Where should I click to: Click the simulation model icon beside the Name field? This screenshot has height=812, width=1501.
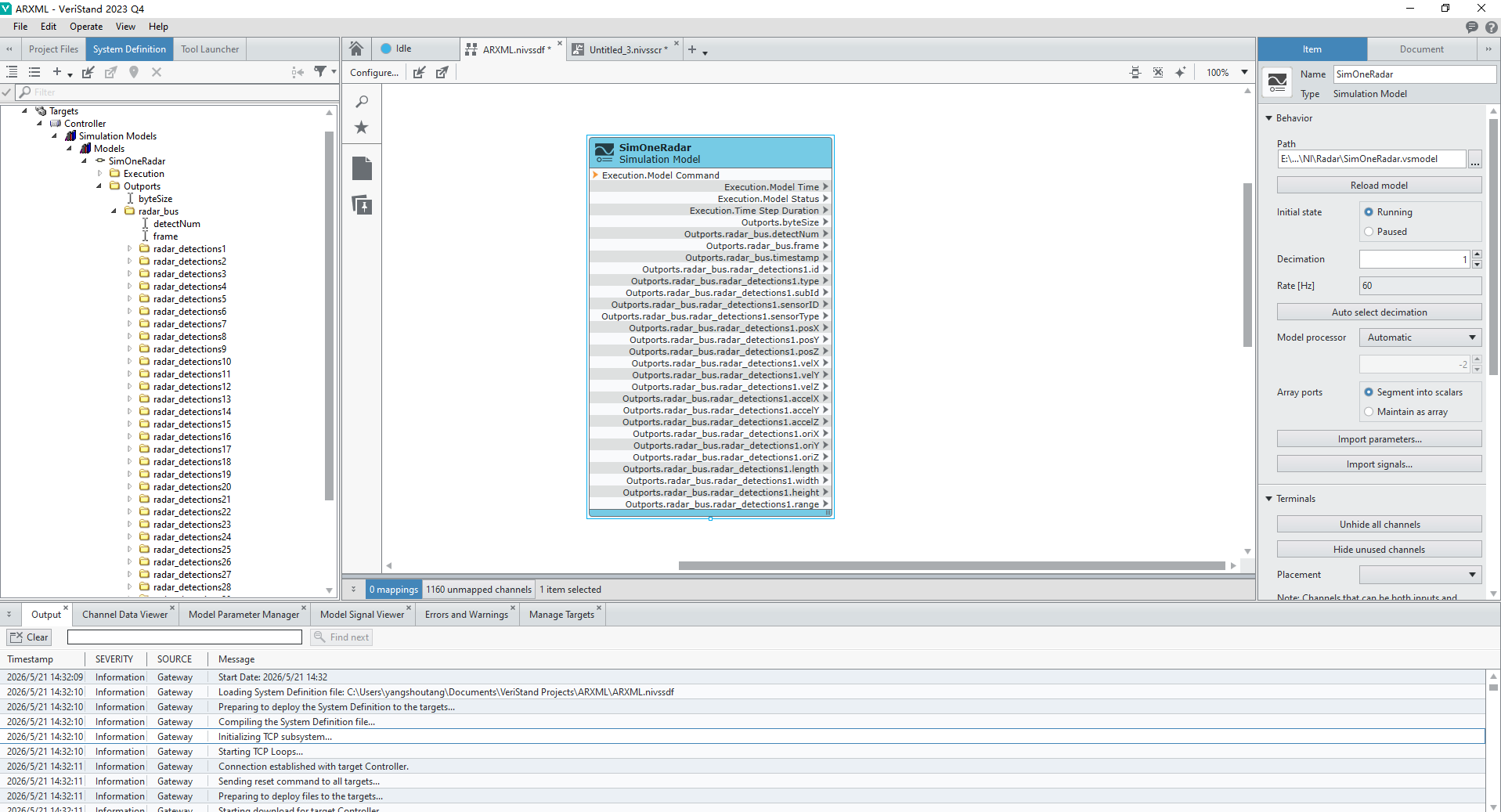[1278, 82]
